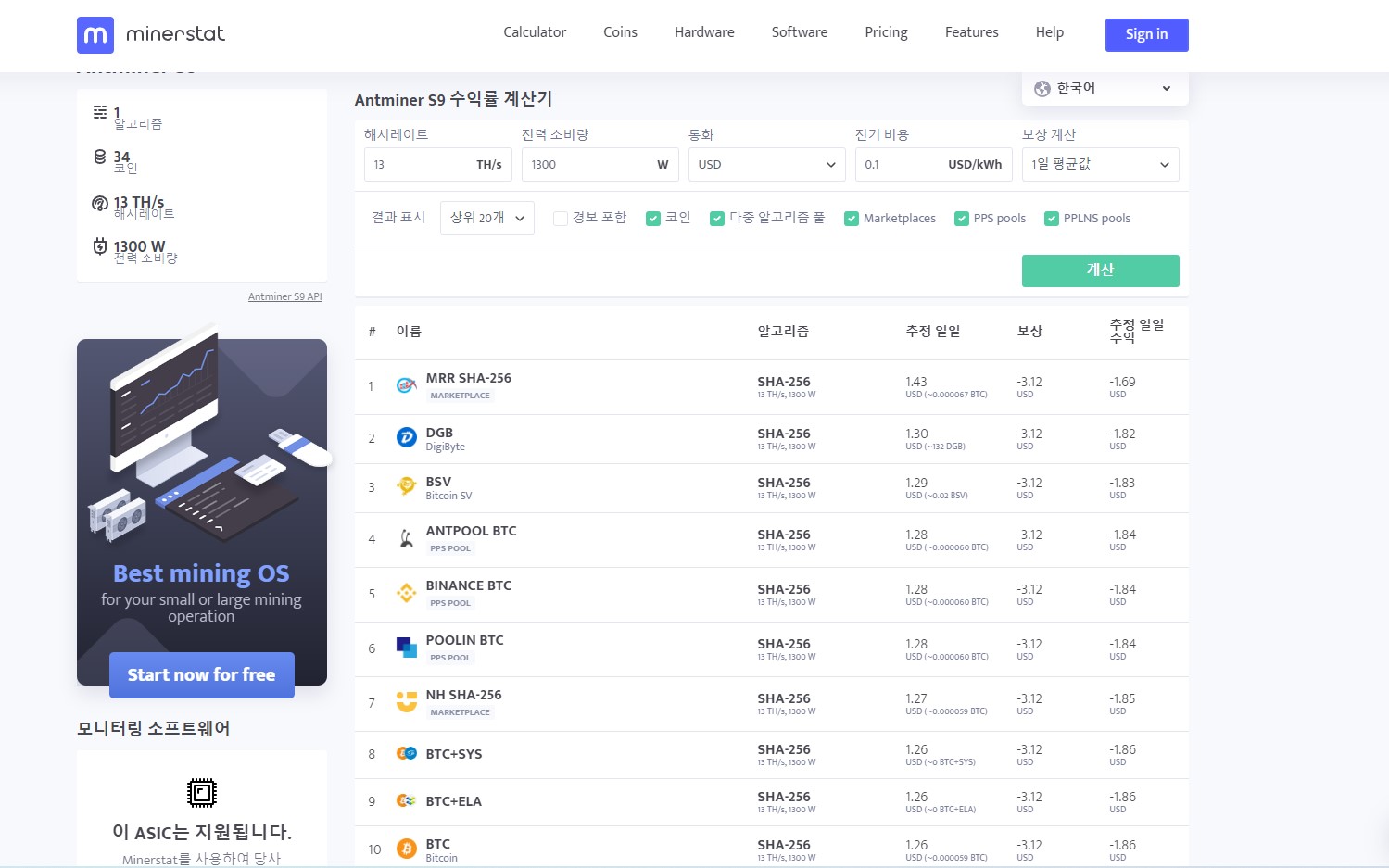The width and height of the screenshot is (1389, 868).
Task: Click the hashrate gauge icon beside 13 TH/s
Action: [100, 203]
